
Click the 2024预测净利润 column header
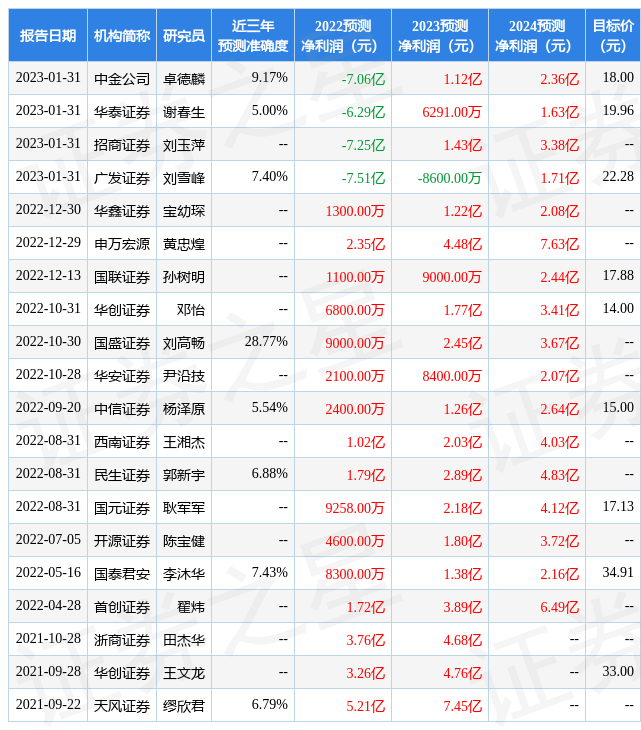537,36
